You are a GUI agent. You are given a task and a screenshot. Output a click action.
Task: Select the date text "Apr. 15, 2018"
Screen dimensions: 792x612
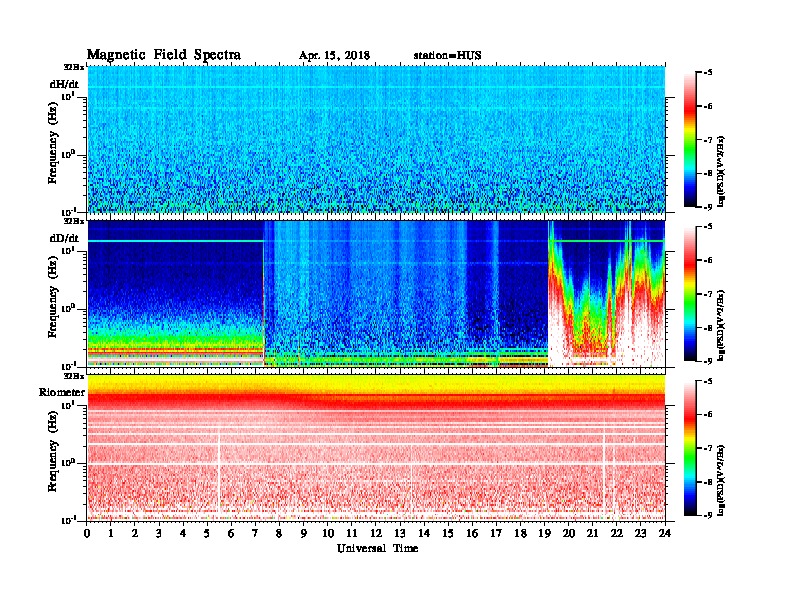pos(334,56)
